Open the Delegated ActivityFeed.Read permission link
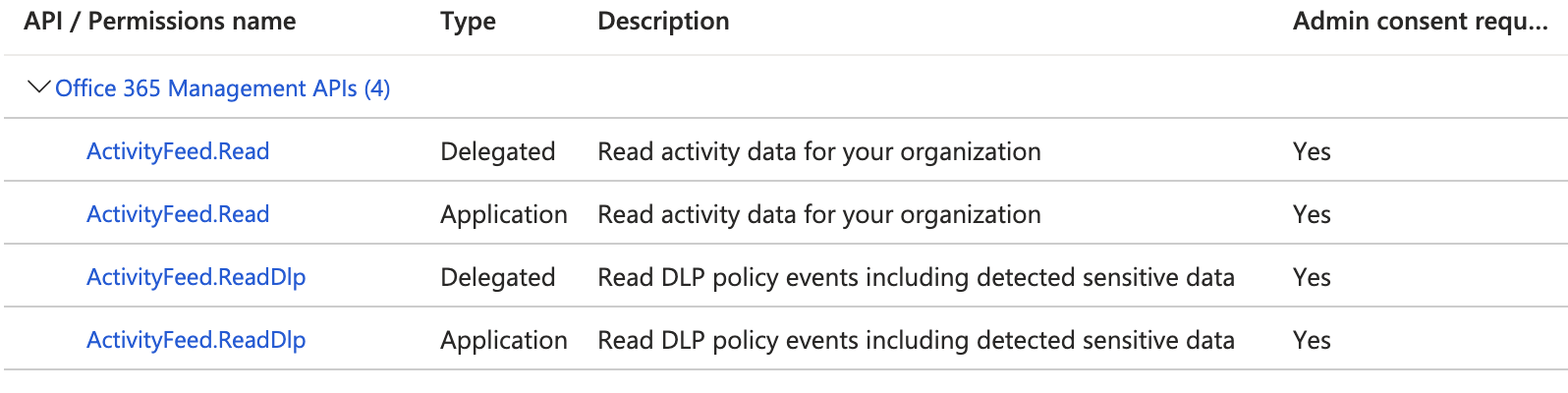The width and height of the screenshot is (1568, 393). [178, 151]
